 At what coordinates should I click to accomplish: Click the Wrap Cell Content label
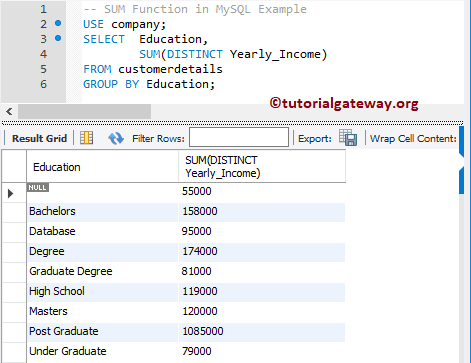(x=413, y=138)
